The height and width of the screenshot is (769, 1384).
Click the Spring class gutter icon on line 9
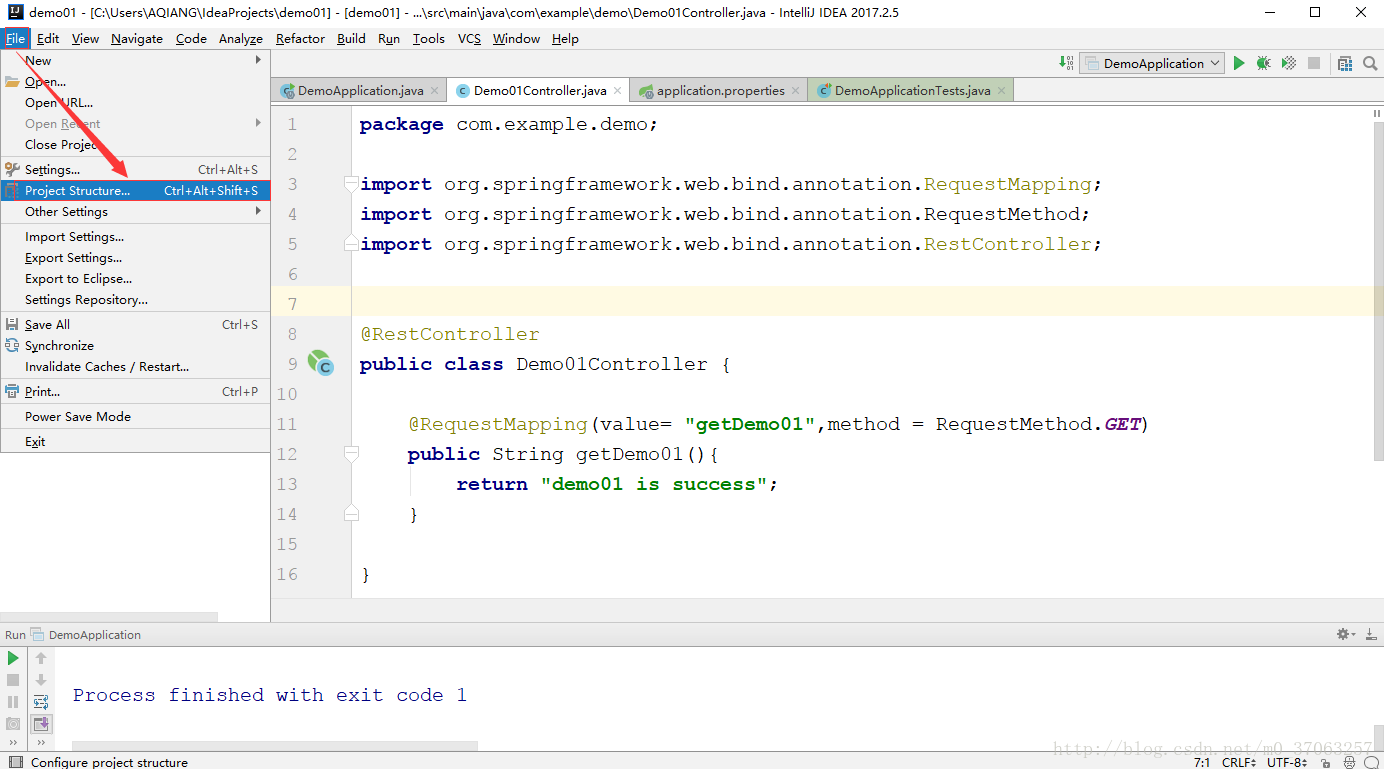click(320, 363)
